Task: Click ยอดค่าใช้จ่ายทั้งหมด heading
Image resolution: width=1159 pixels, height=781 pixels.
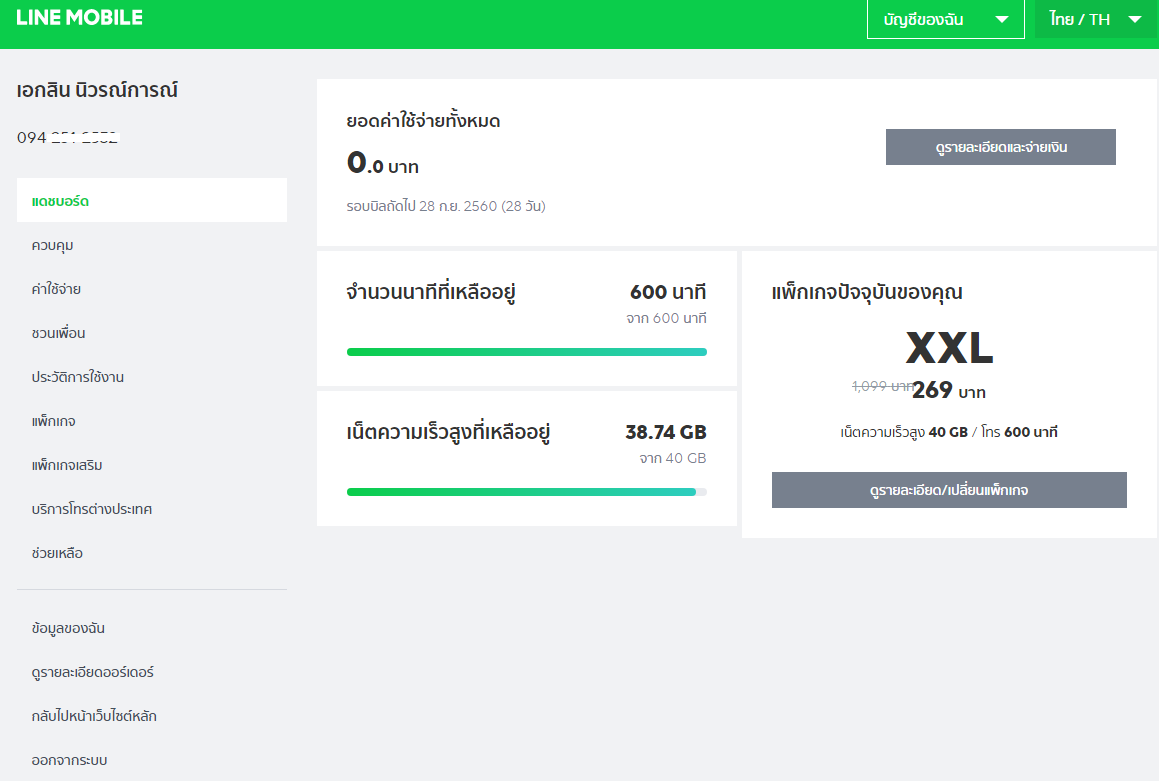Action: point(424,120)
